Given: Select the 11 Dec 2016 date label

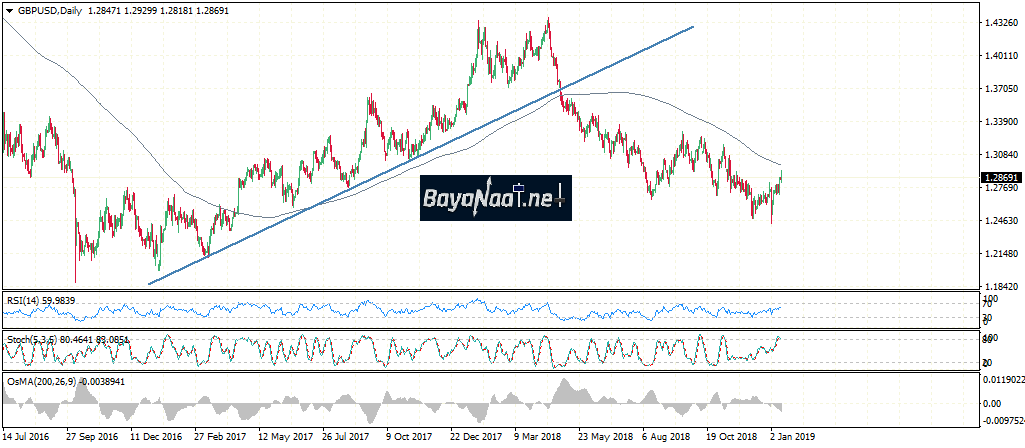Looking at the screenshot, I should (155, 438).
